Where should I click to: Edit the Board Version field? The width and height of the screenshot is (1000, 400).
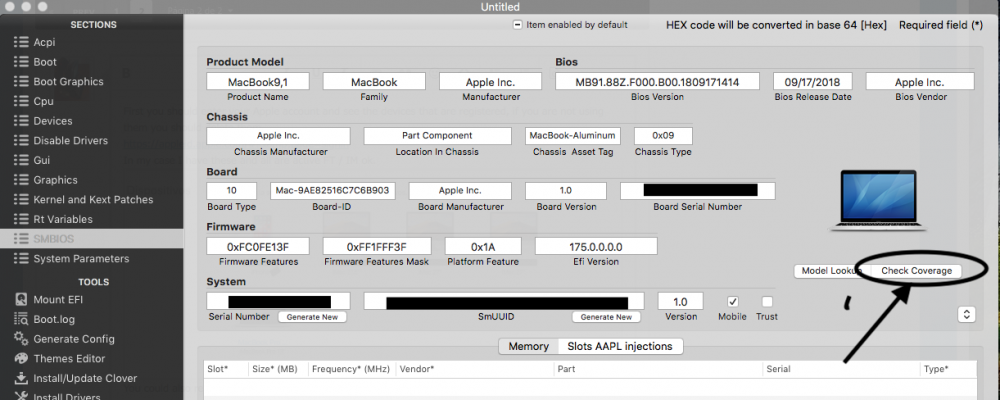click(x=566, y=191)
